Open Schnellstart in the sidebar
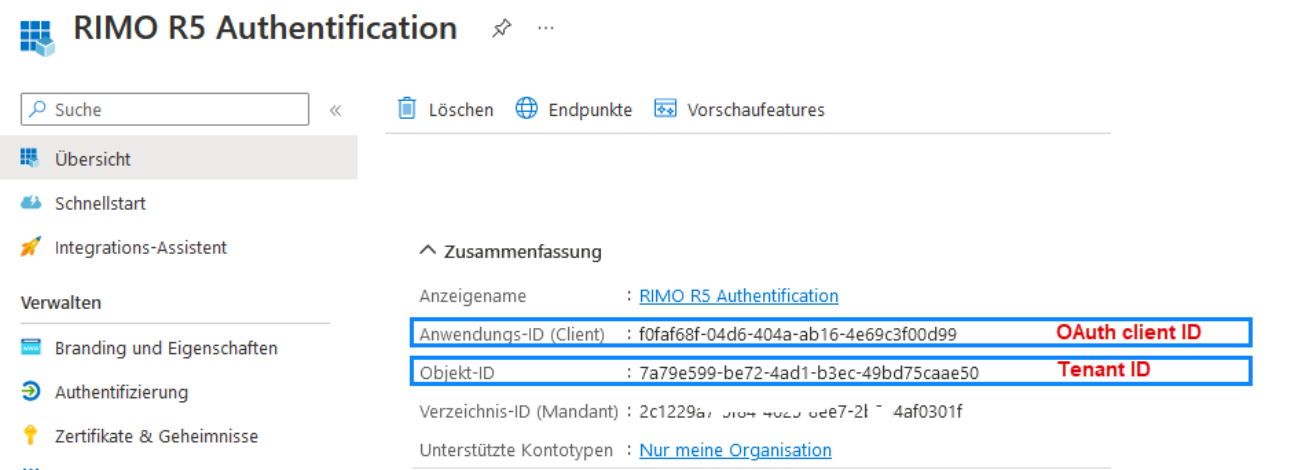The image size is (1309, 470). 100,203
